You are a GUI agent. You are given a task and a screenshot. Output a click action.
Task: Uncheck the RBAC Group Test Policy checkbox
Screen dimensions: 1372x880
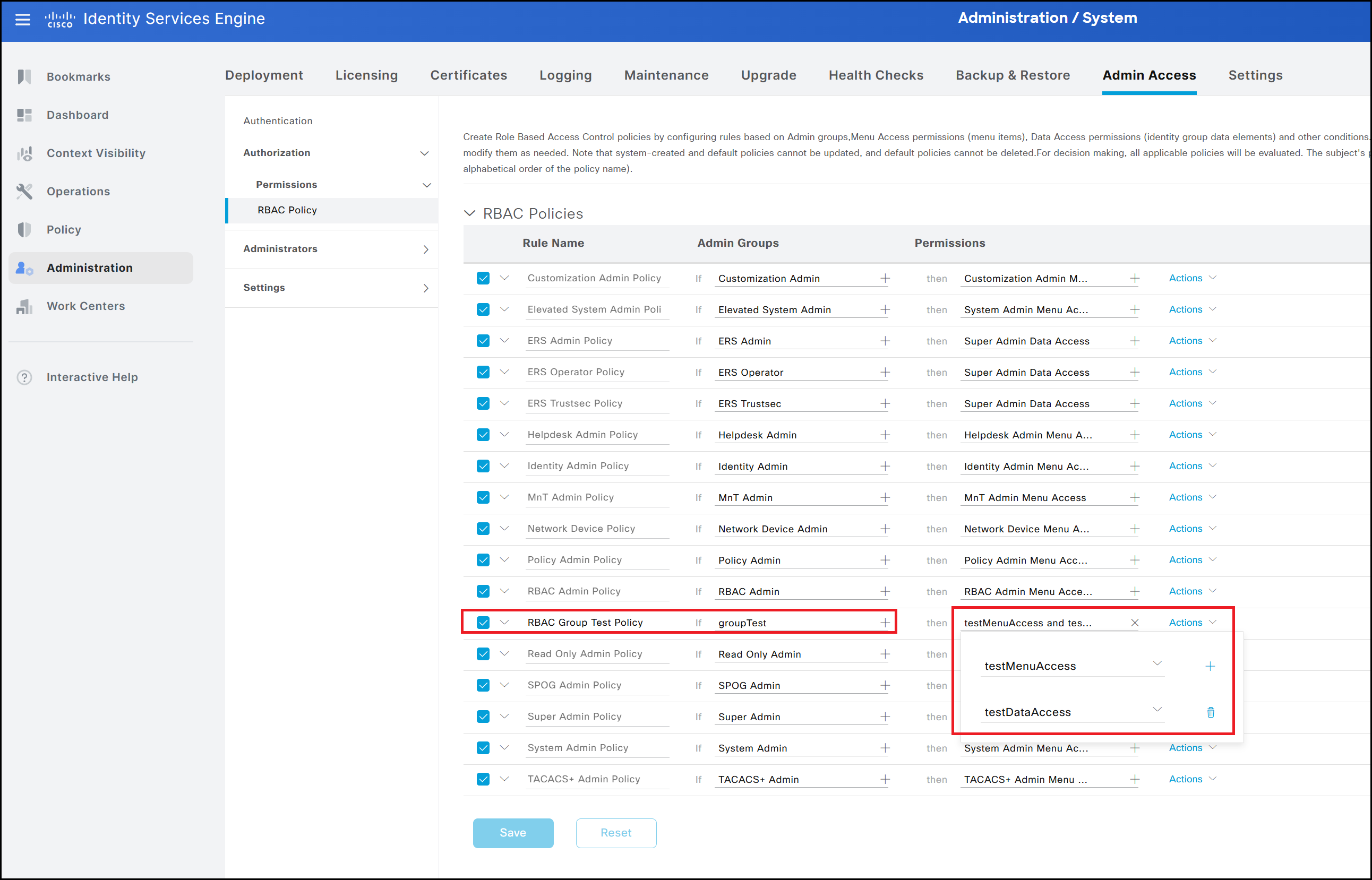(x=483, y=623)
